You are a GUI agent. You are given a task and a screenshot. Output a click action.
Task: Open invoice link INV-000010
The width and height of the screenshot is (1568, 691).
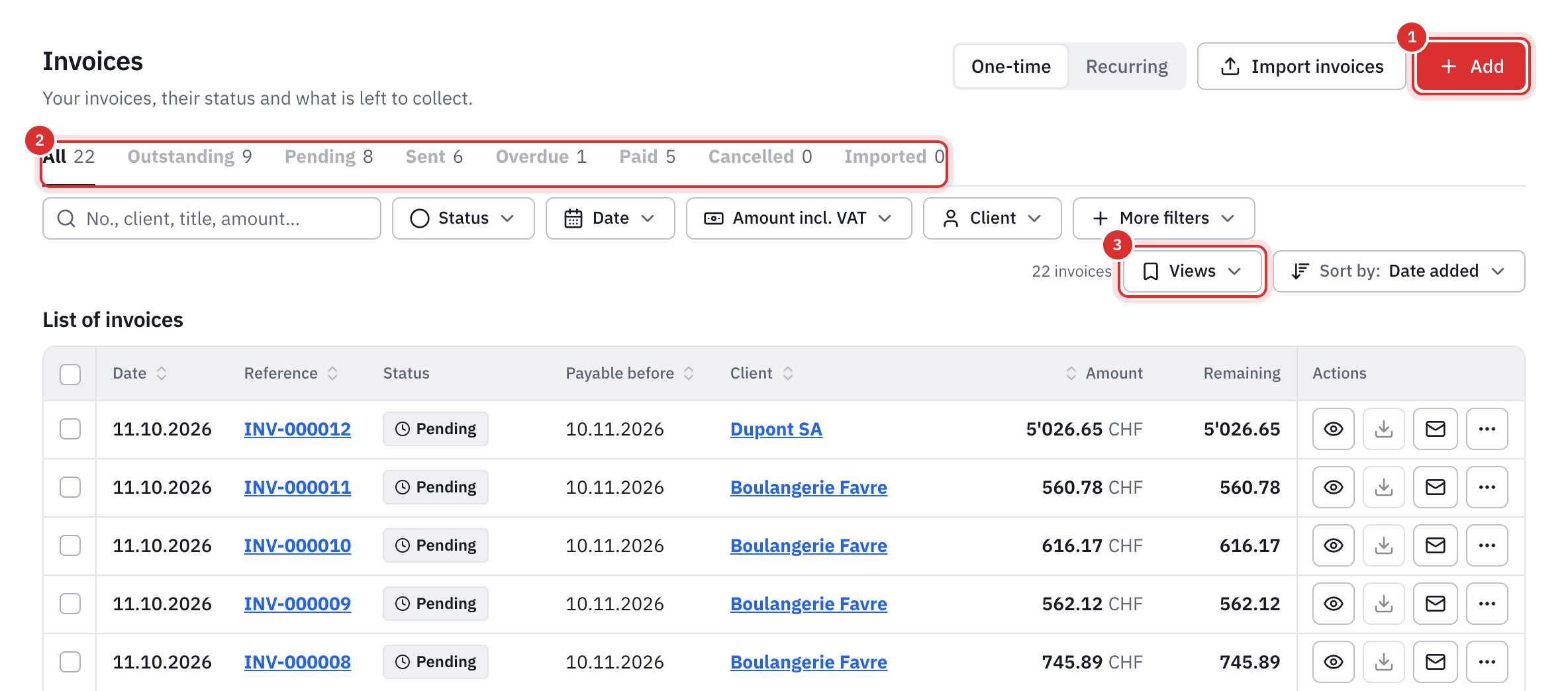tap(297, 546)
